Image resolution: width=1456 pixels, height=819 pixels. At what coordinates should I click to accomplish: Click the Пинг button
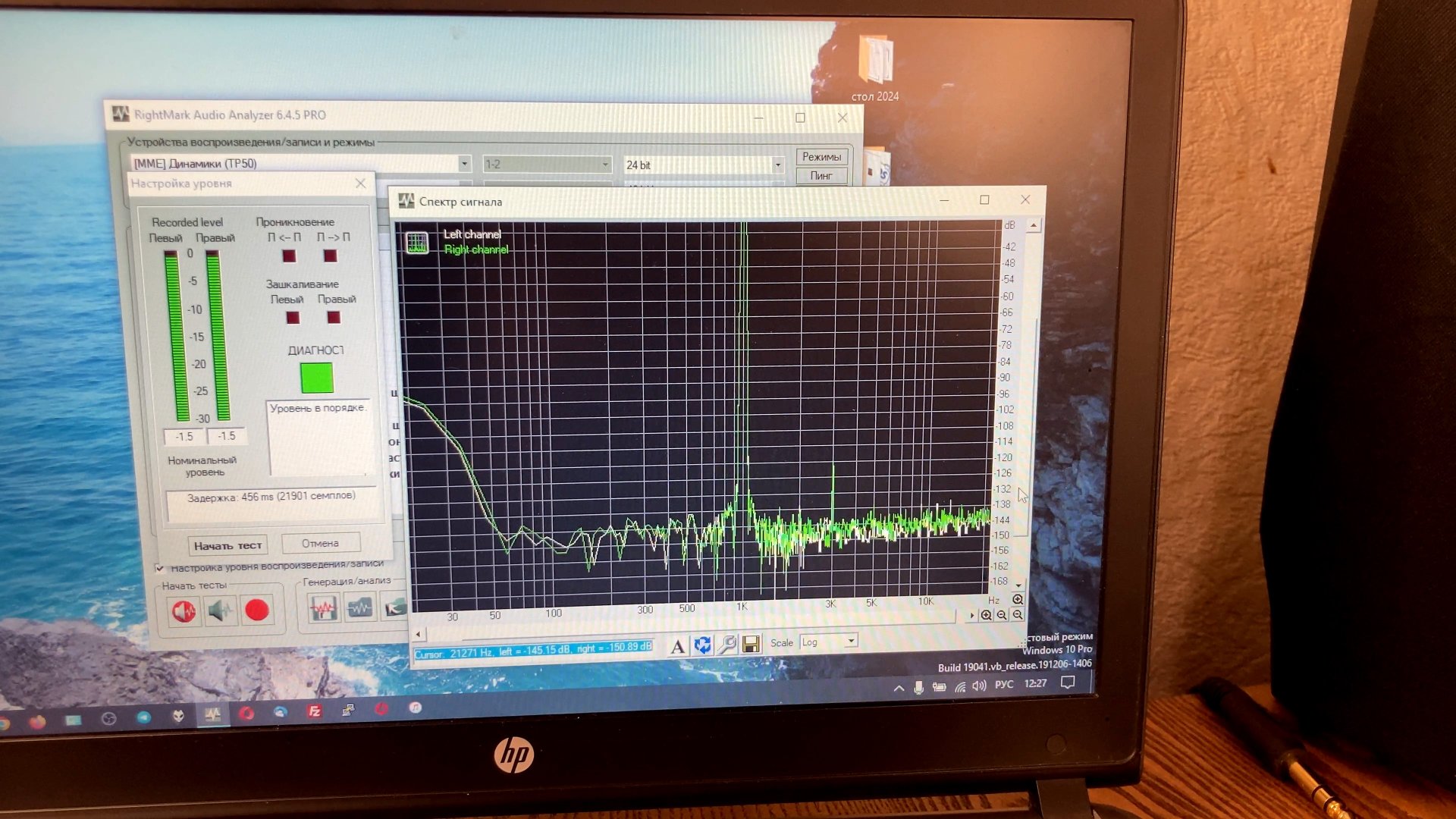point(821,176)
